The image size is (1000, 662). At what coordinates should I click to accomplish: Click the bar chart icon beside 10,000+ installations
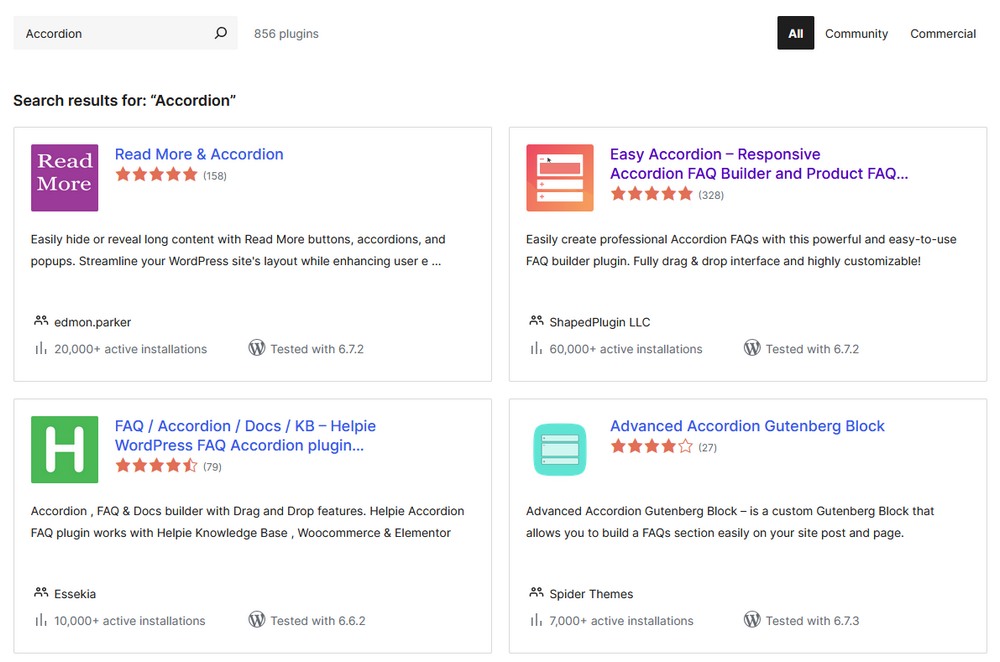tap(41, 620)
